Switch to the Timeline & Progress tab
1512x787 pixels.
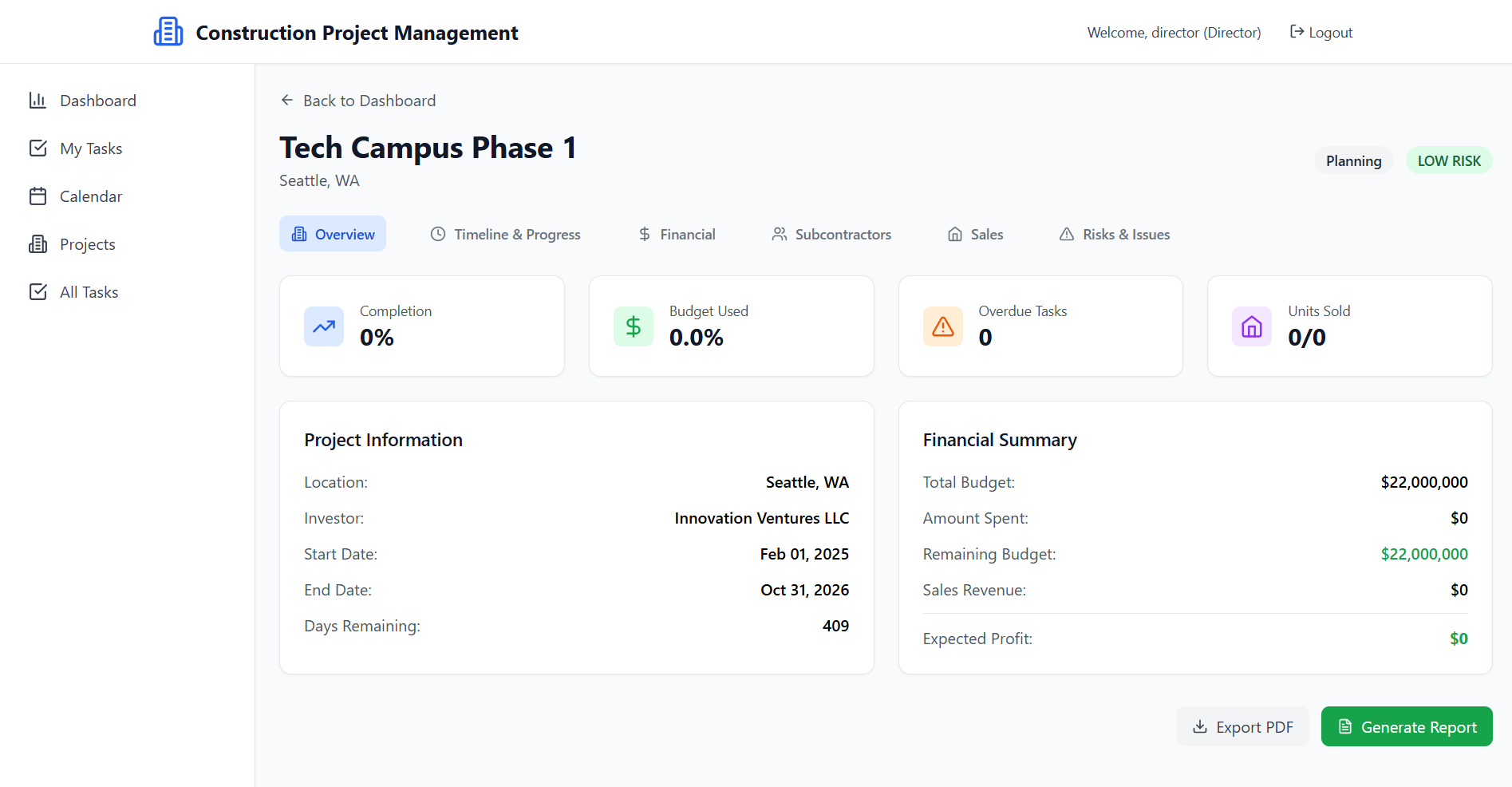click(x=505, y=234)
